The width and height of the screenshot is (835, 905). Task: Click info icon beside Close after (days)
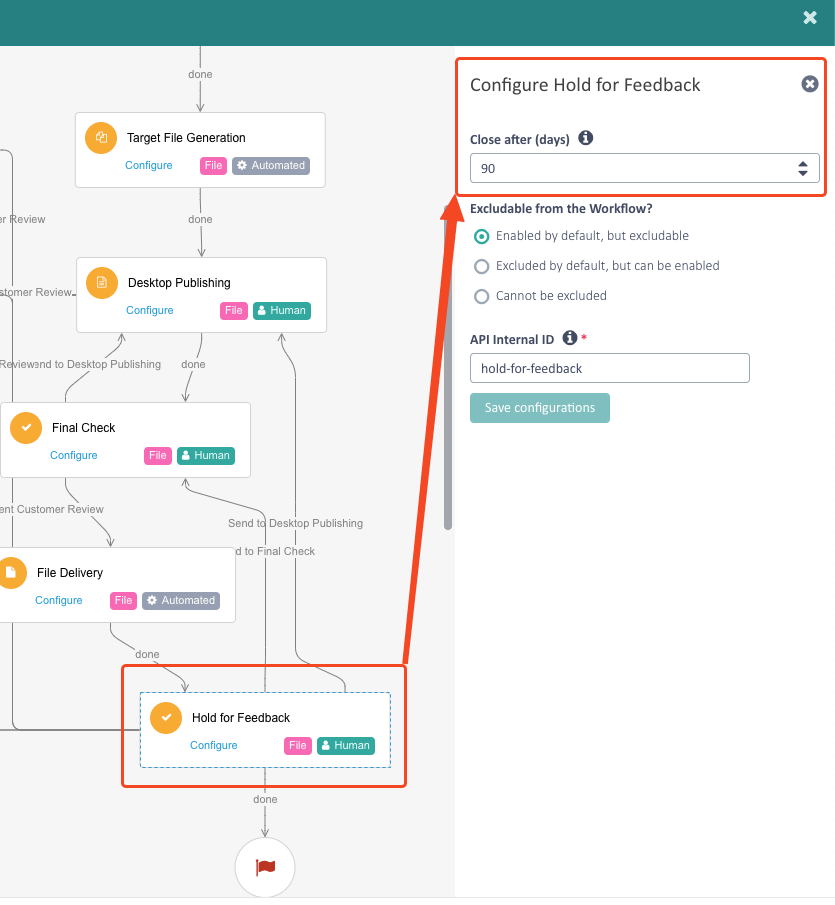pos(586,138)
